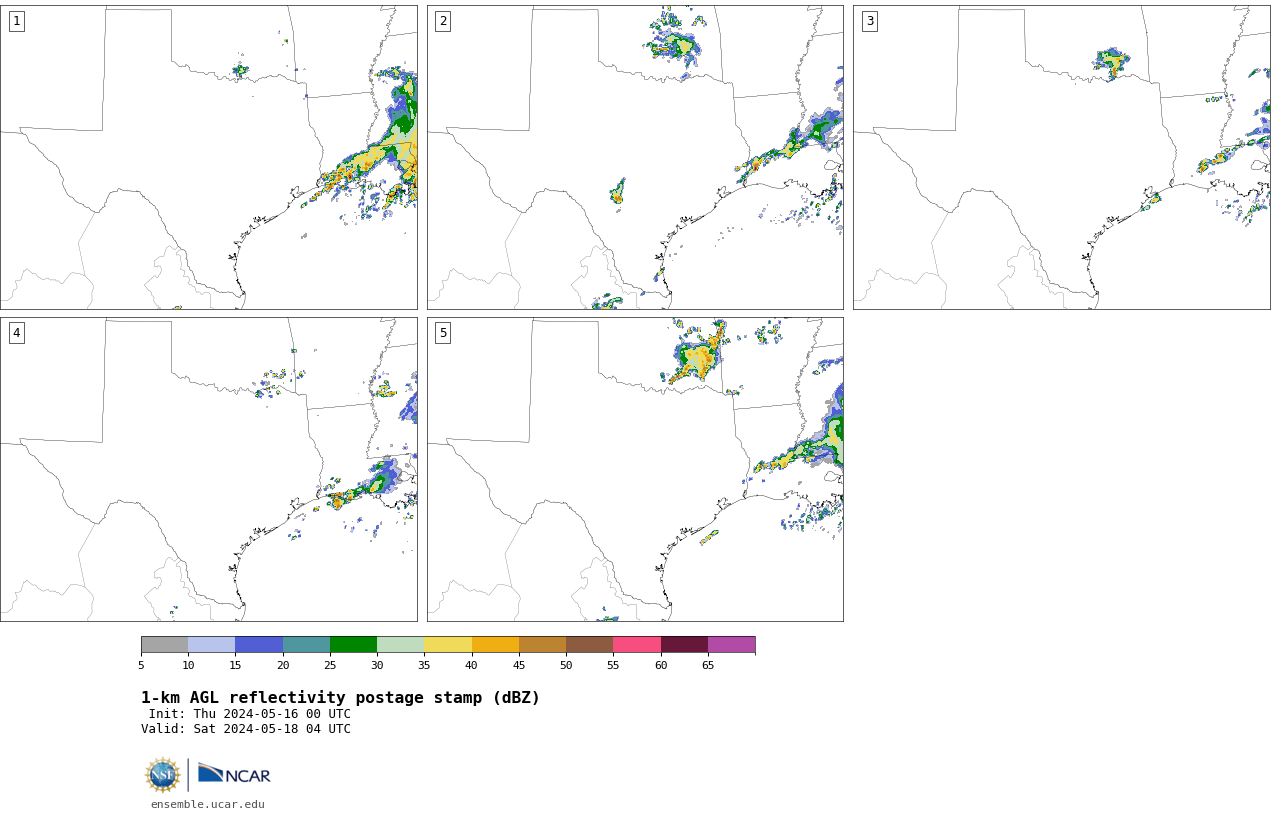
Task: Click the member number 4 label box
Action: (16, 333)
